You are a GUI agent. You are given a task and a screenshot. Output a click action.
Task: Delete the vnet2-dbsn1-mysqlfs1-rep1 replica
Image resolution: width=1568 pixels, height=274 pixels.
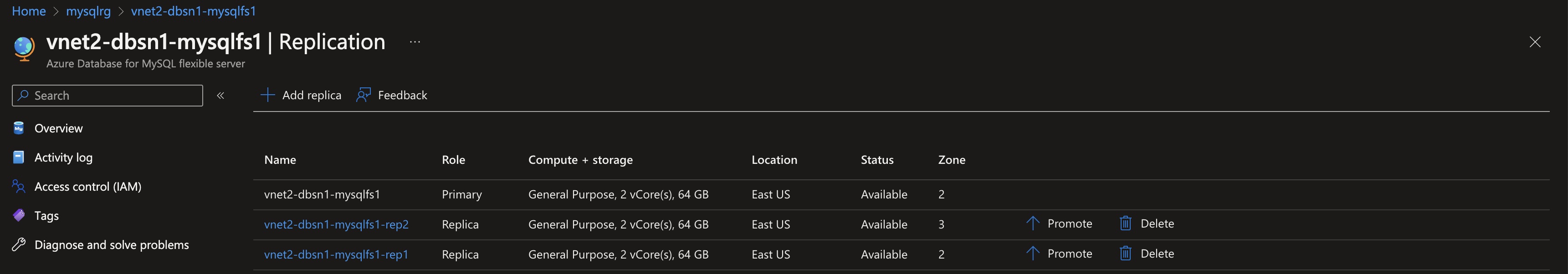[1147, 254]
